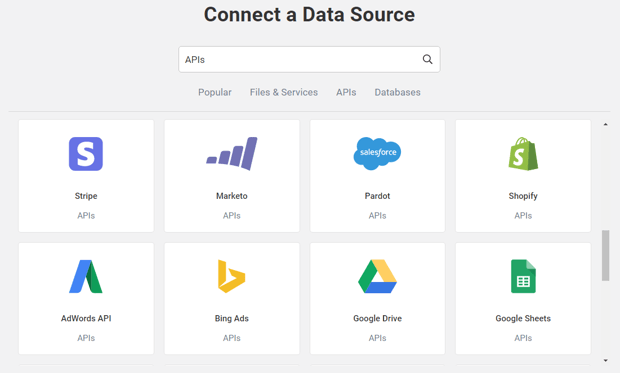Click APIs label under AdWords API

click(86, 338)
